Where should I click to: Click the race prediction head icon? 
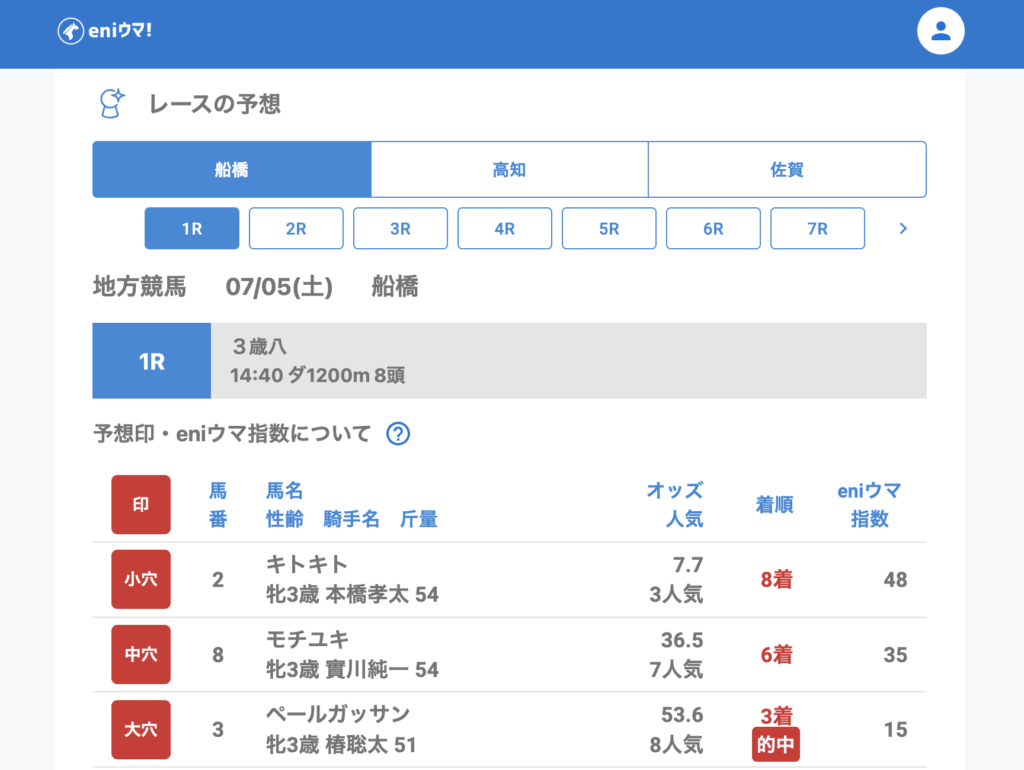point(111,103)
